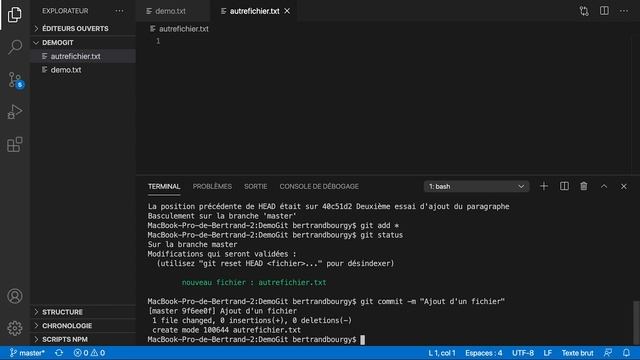Open the Search view

[x=15, y=47]
